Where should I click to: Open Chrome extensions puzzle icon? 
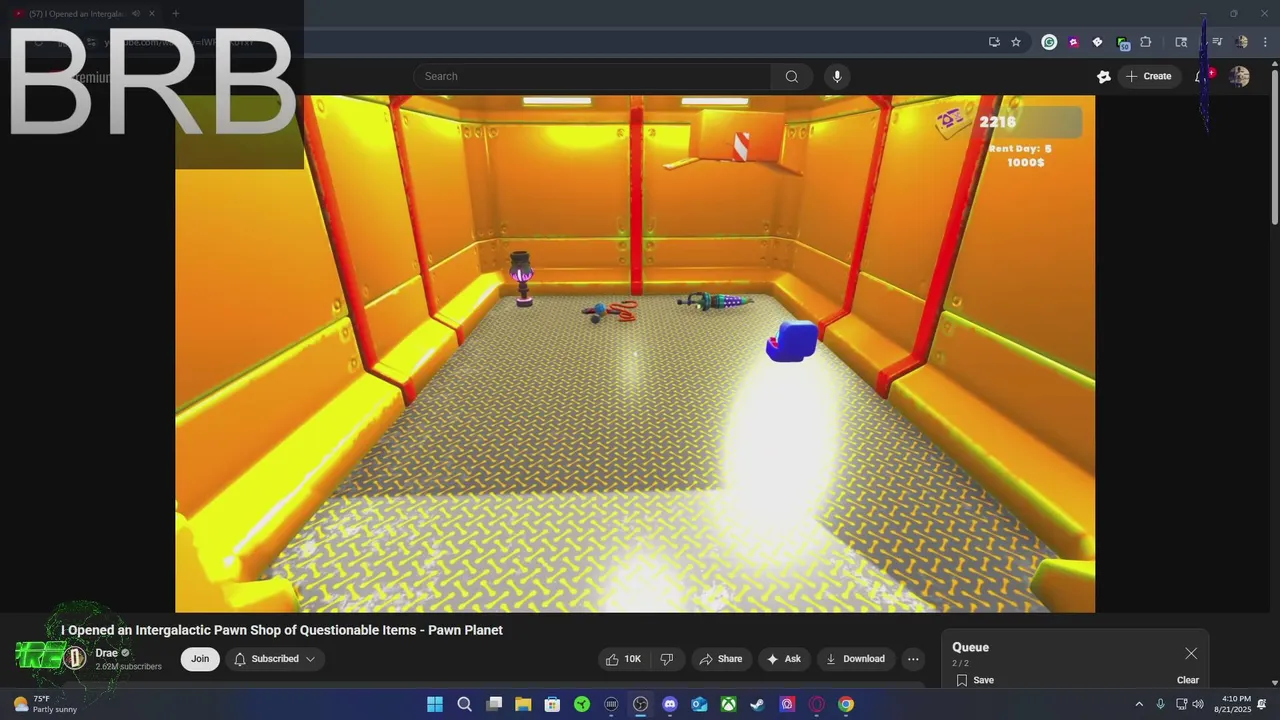coord(1146,42)
